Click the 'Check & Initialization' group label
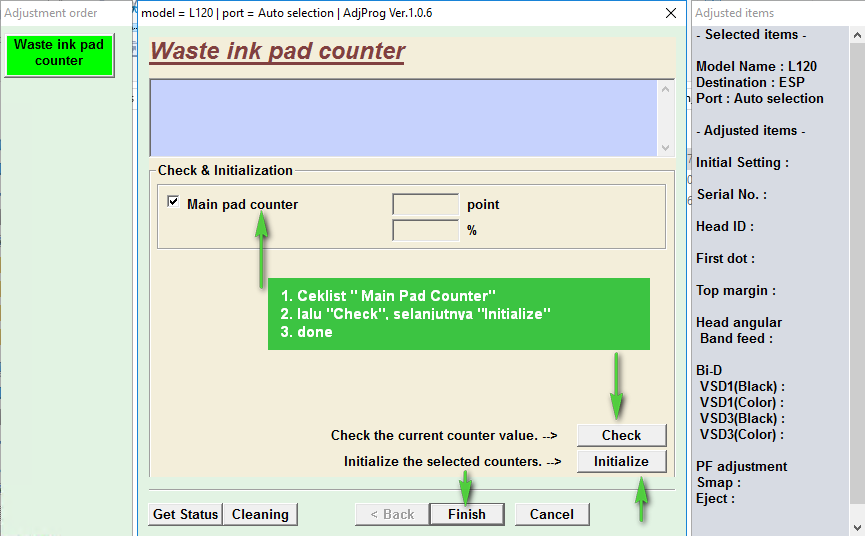 coord(225,170)
